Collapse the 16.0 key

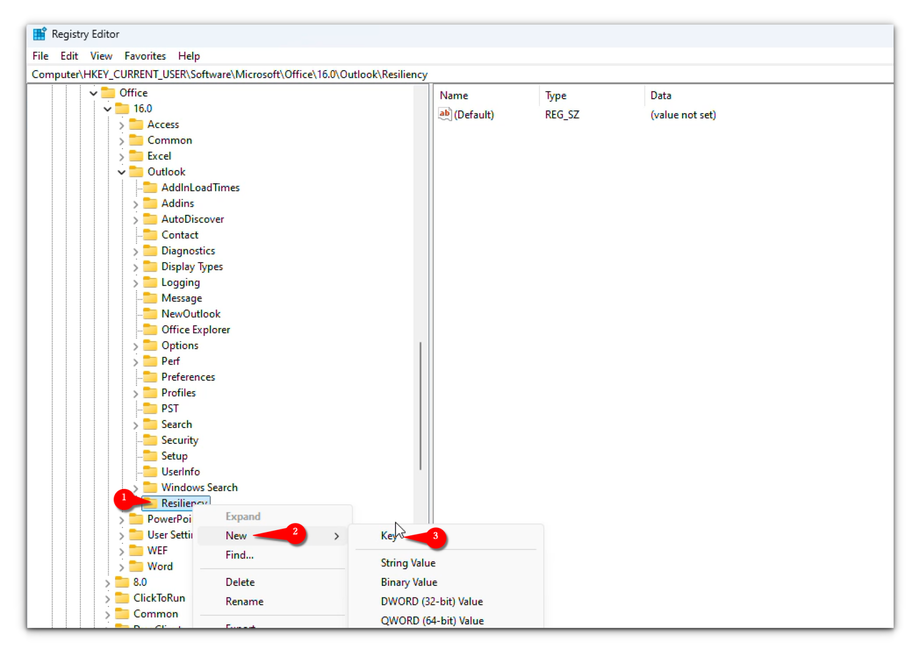pos(107,109)
